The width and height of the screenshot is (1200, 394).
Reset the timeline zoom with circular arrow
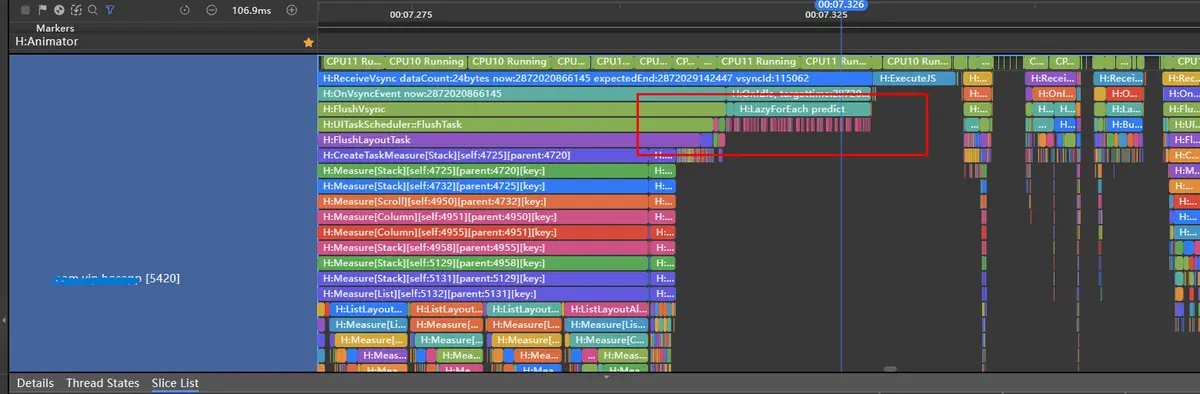coord(185,10)
